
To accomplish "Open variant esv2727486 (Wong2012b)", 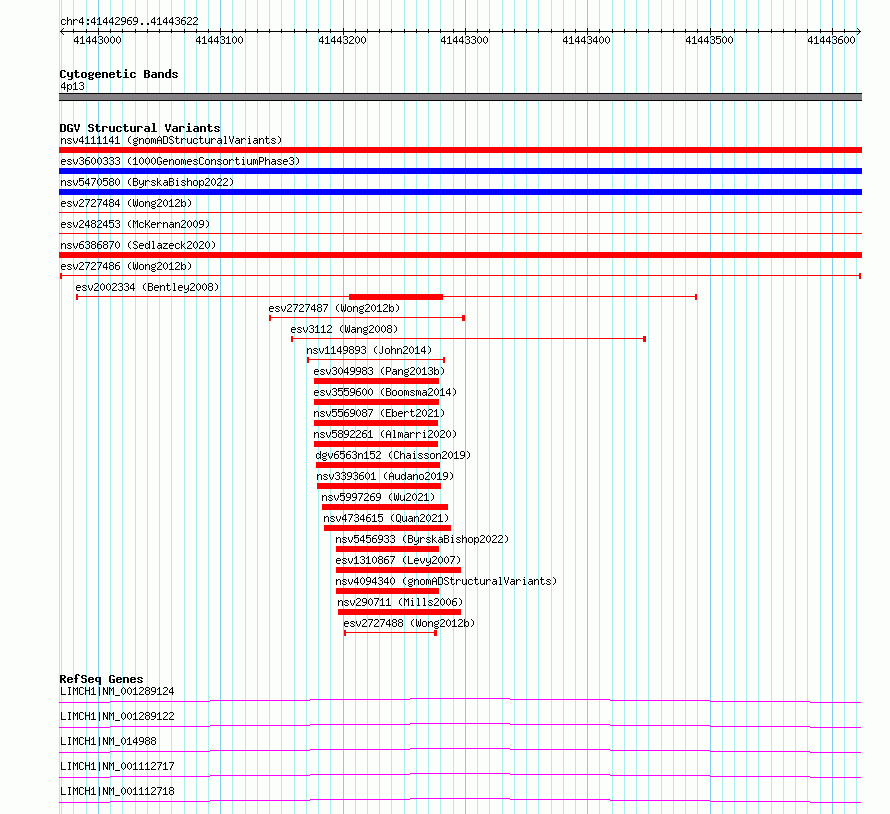I will click(x=126, y=266).
